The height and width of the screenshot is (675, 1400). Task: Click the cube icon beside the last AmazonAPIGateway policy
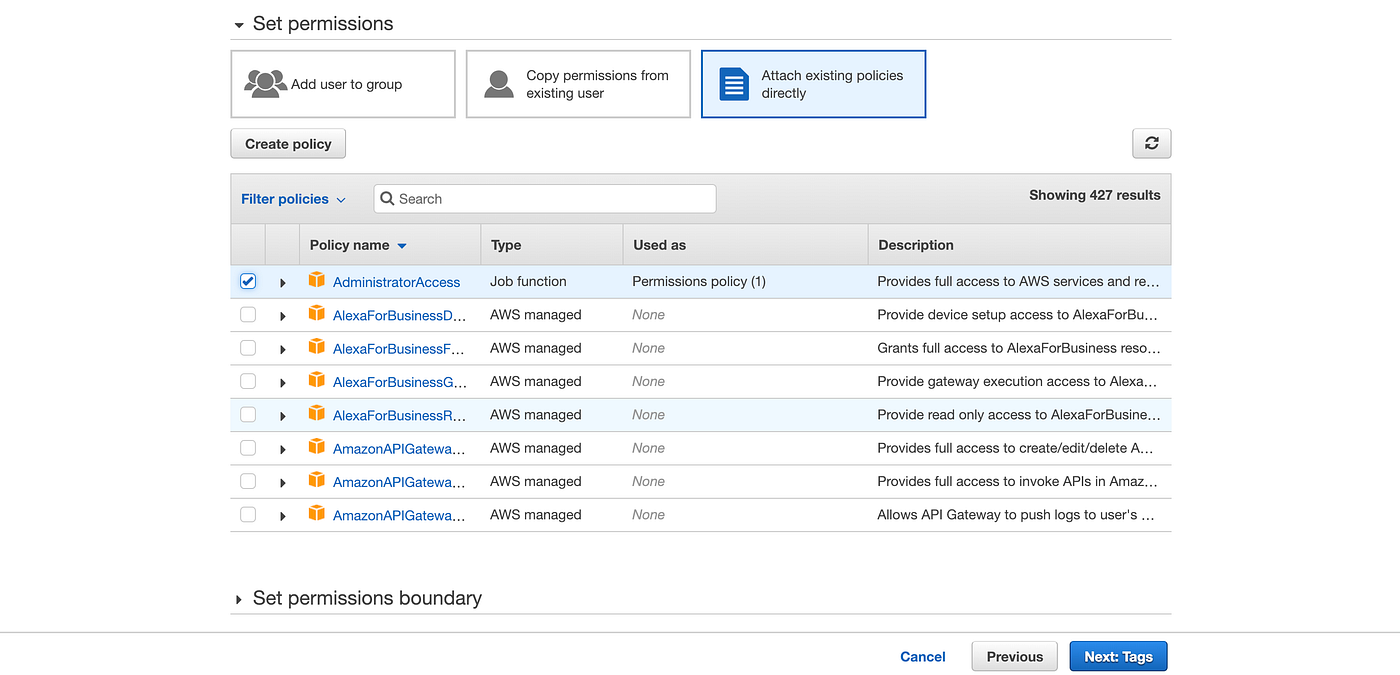(316, 514)
